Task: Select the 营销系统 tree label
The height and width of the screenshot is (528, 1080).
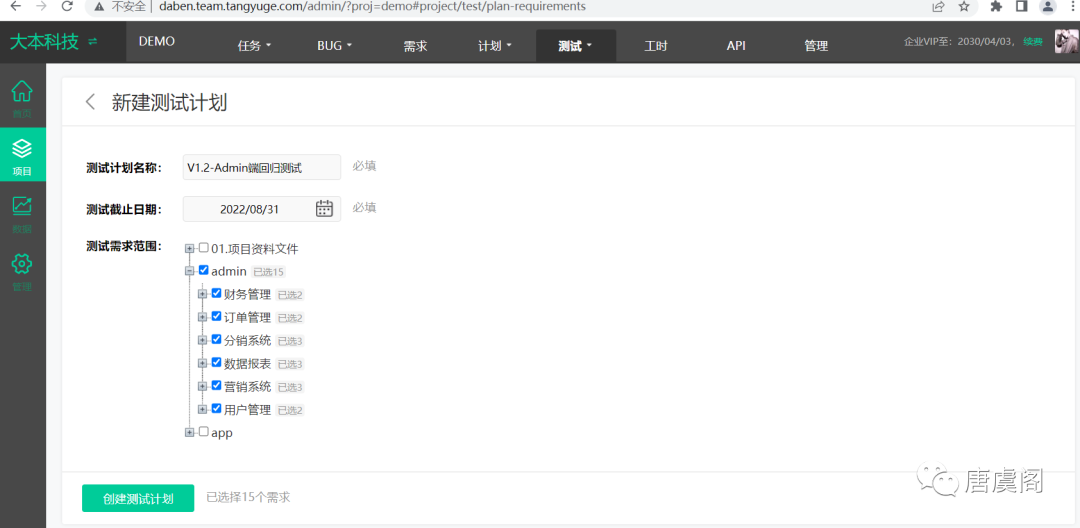Action: pyautogui.click(x=247, y=387)
